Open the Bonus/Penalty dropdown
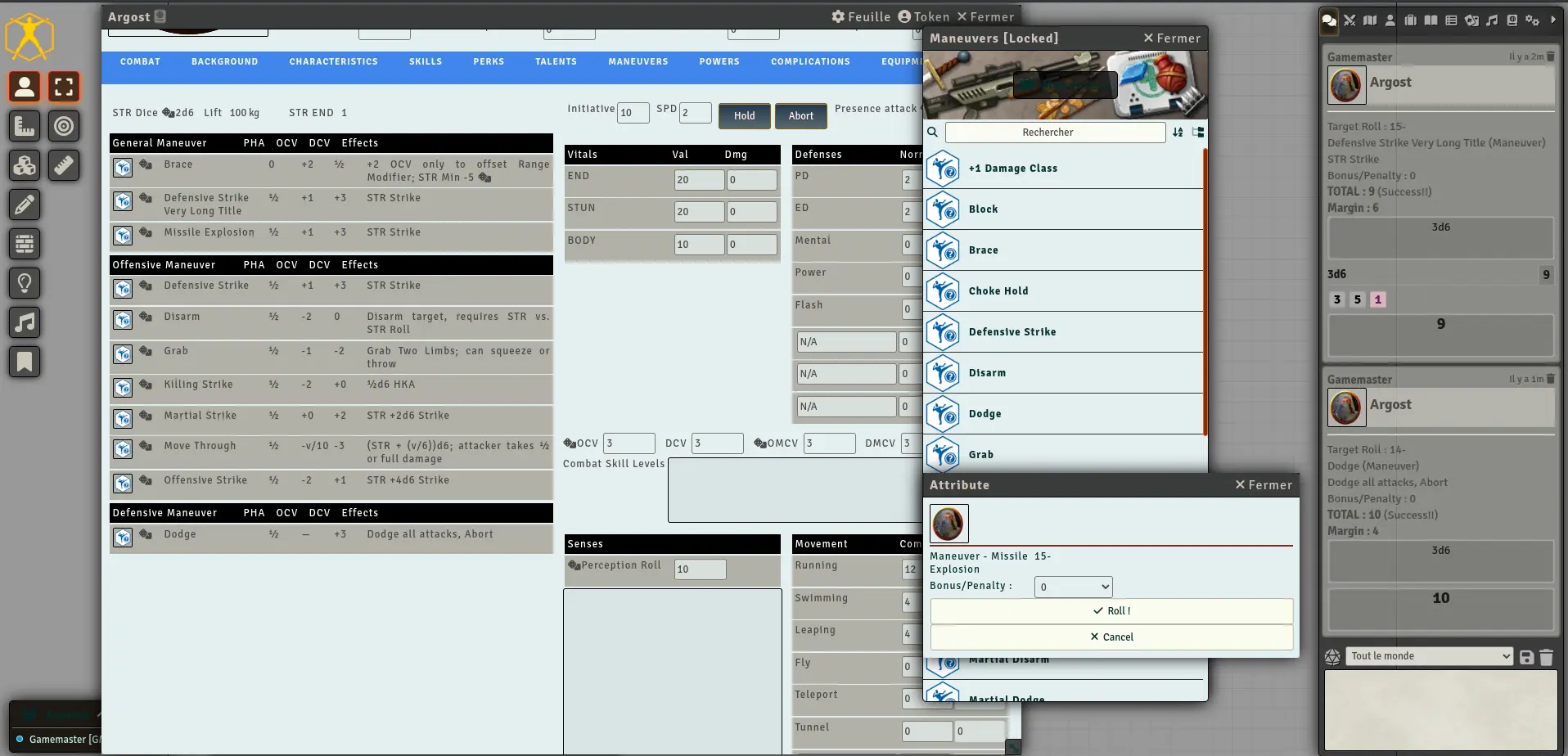 [1073, 587]
